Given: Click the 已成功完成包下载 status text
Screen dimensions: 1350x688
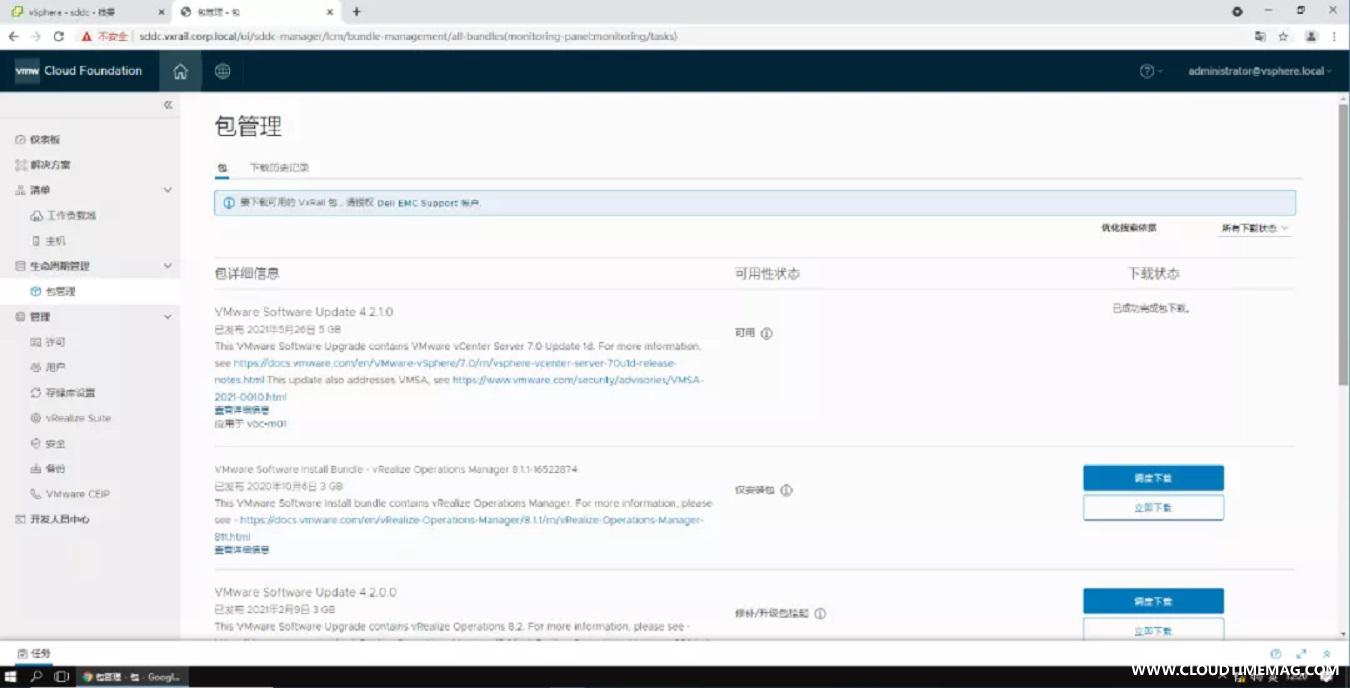Looking at the screenshot, I should coord(1151,309).
